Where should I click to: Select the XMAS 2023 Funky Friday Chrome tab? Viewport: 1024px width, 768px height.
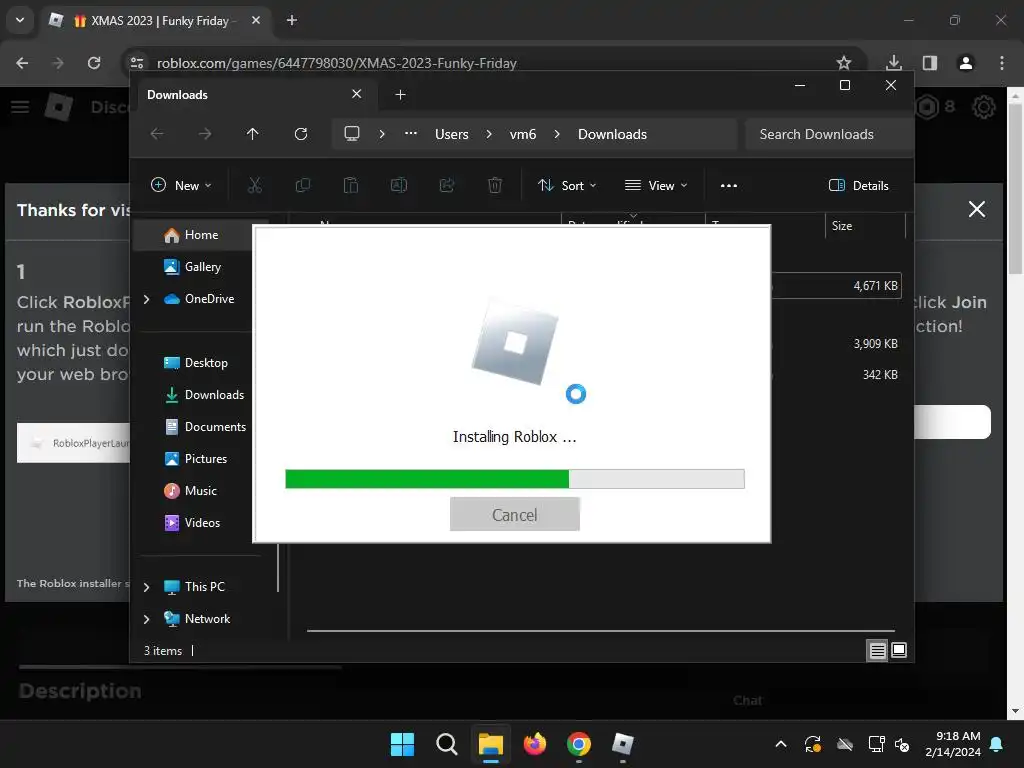click(x=157, y=20)
